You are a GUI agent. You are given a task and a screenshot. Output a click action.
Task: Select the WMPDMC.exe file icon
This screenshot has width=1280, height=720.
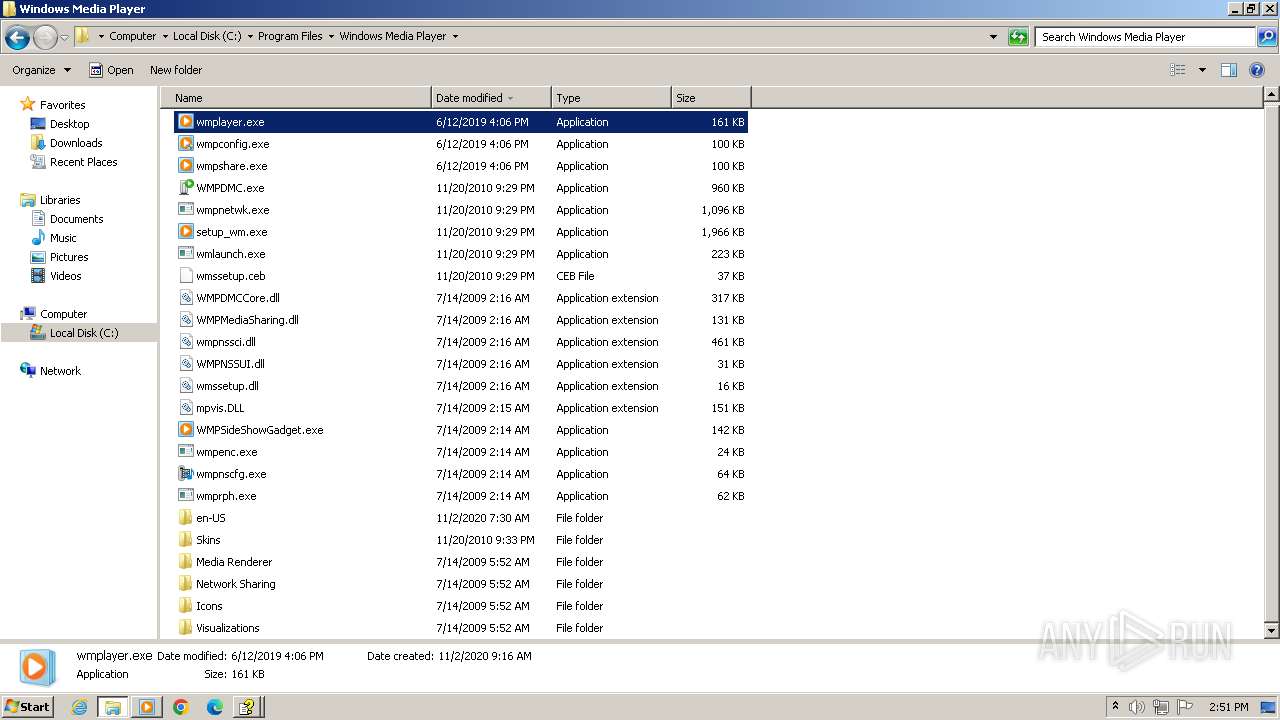click(x=185, y=188)
